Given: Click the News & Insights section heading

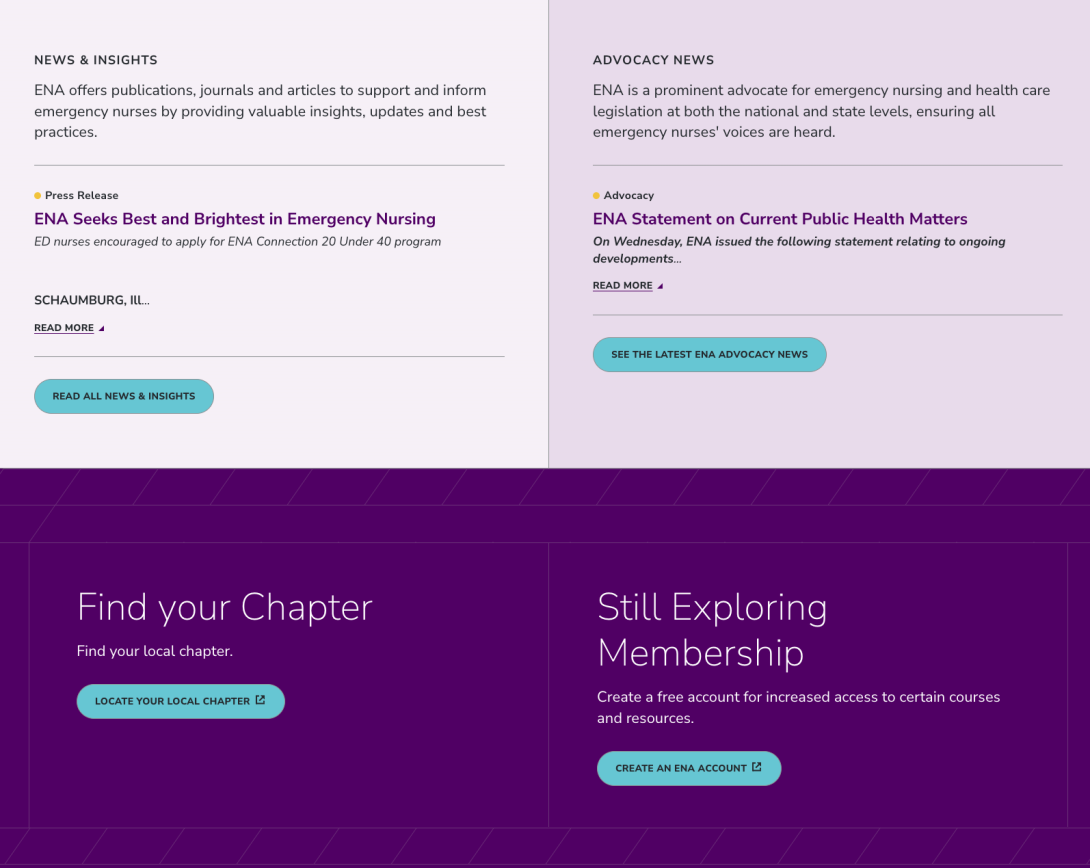Looking at the screenshot, I should click(x=96, y=60).
